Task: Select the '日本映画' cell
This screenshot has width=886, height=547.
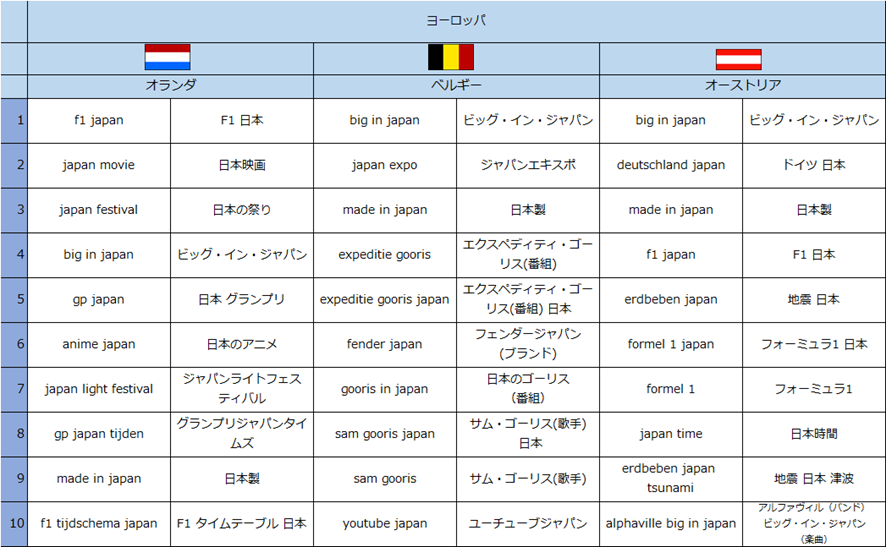Action: tap(242, 165)
